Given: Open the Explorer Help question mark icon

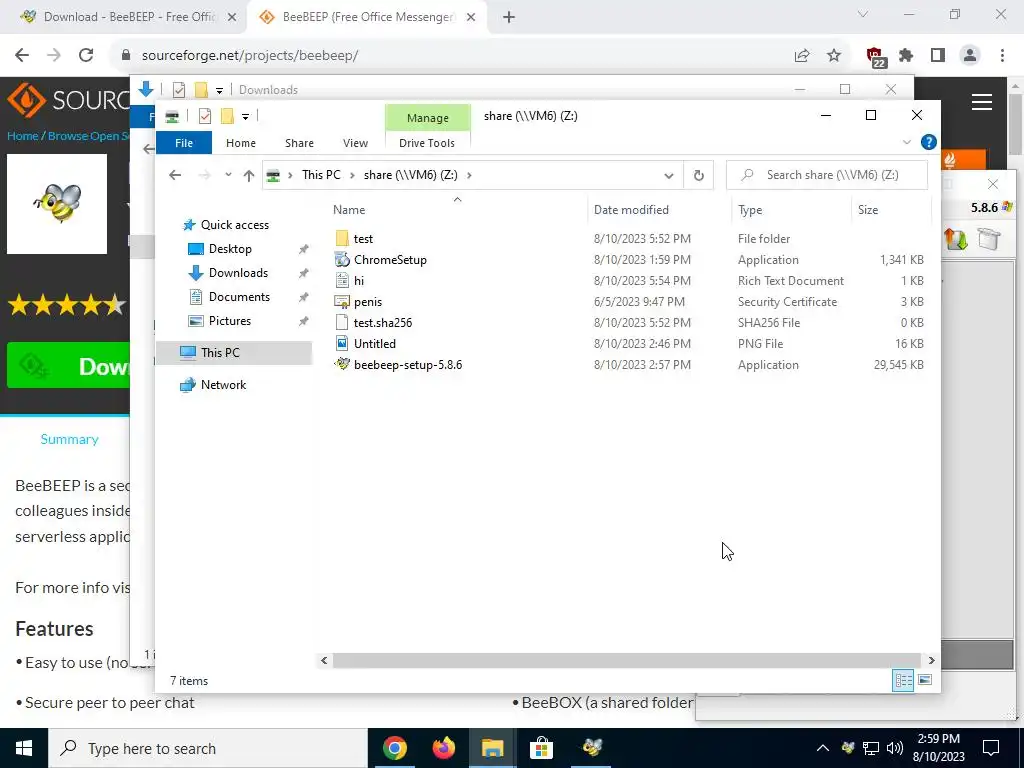Looking at the screenshot, I should point(928,142).
